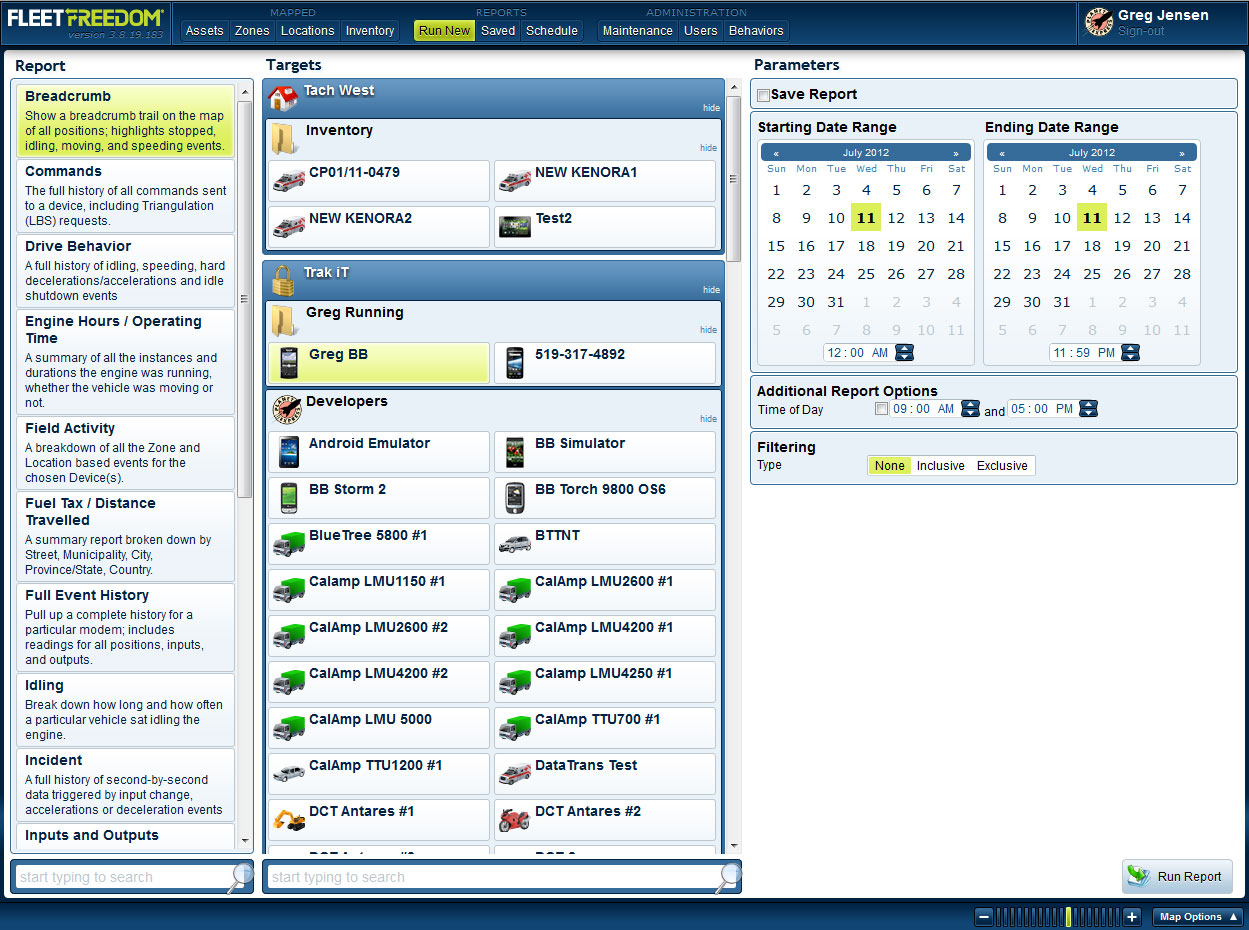This screenshot has height=930, width=1249.
Task: Select the Test2 tablet icon
Action: click(515, 227)
